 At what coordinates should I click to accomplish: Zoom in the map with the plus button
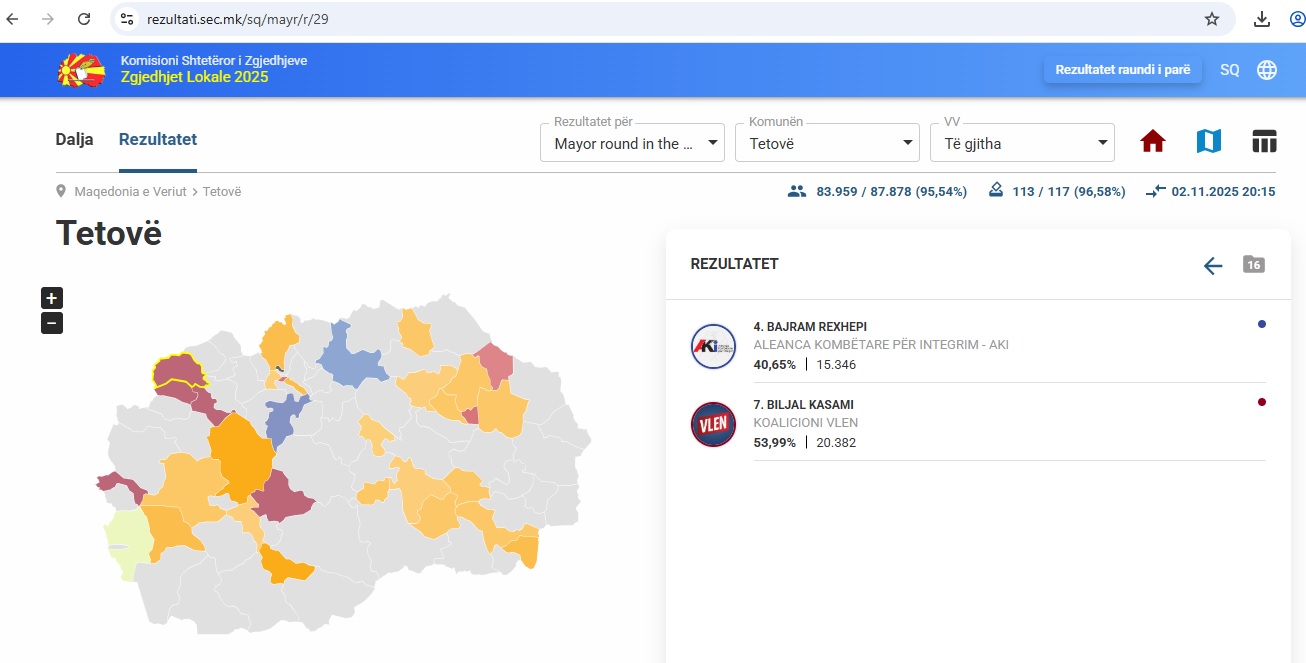coord(52,297)
